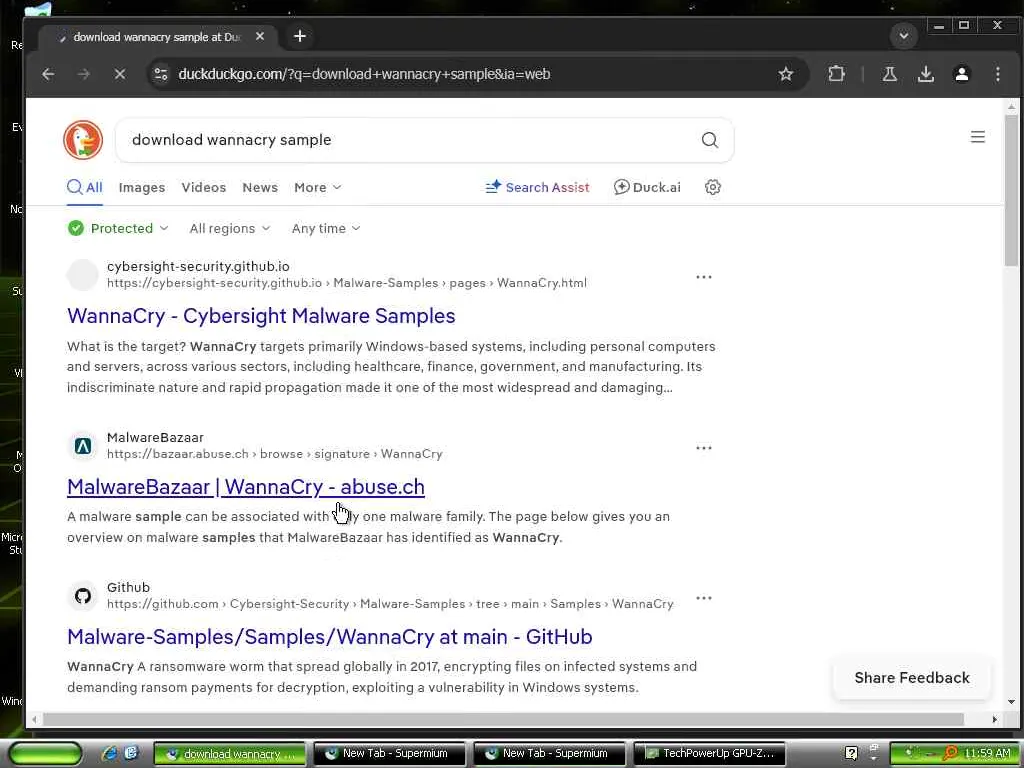This screenshot has width=1024, height=768.
Task: Click the help question mark tray icon
Action: click(851, 753)
